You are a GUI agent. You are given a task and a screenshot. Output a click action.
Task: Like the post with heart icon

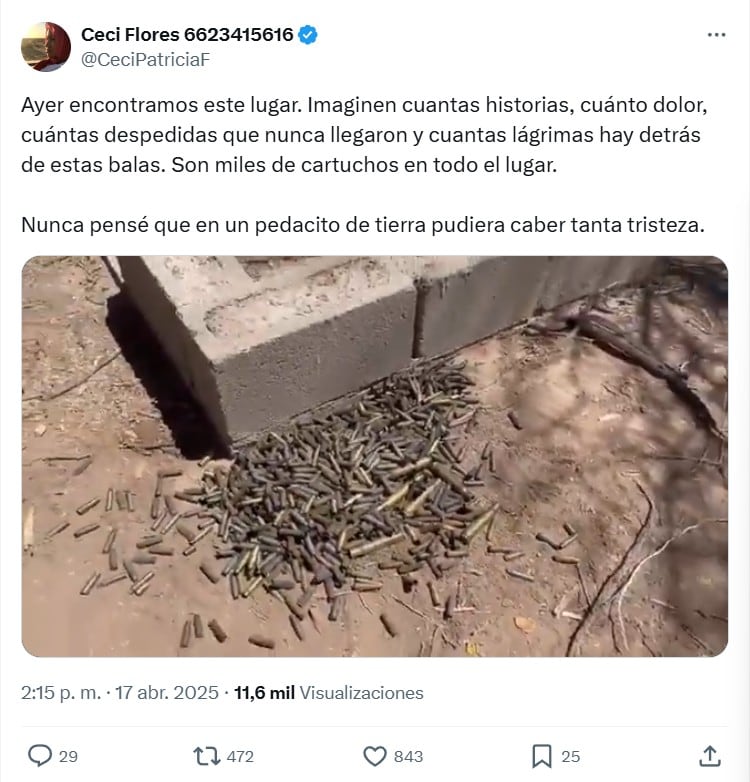click(x=375, y=756)
